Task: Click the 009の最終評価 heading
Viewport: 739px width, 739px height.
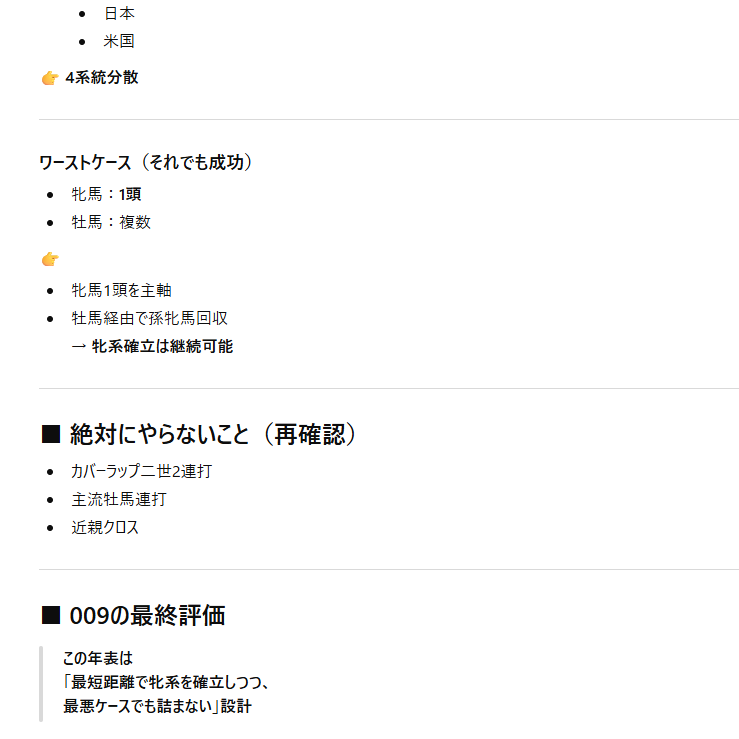Action: pos(147,616)
